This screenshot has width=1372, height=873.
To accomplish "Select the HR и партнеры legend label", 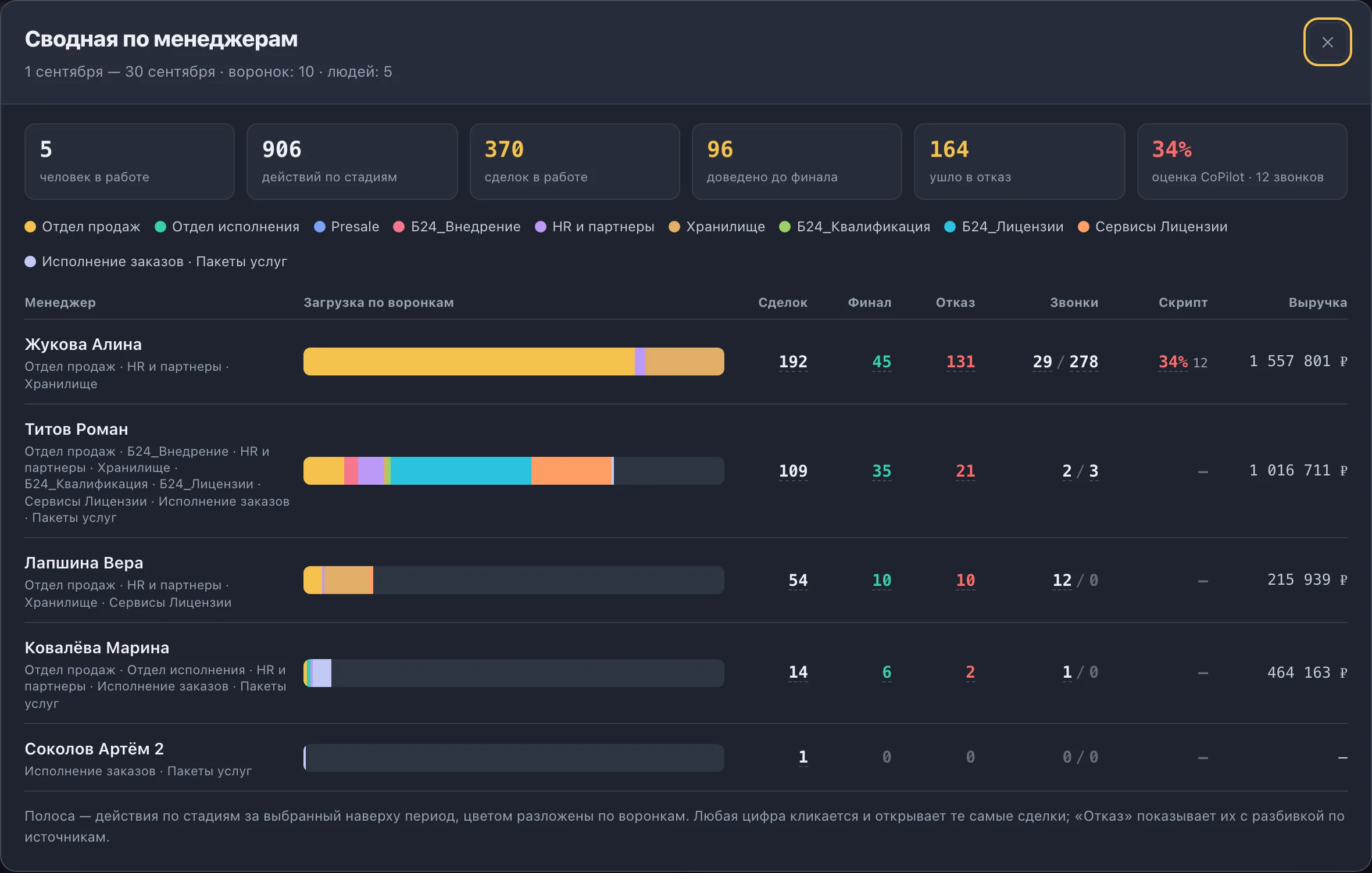I will pos(603,227).
